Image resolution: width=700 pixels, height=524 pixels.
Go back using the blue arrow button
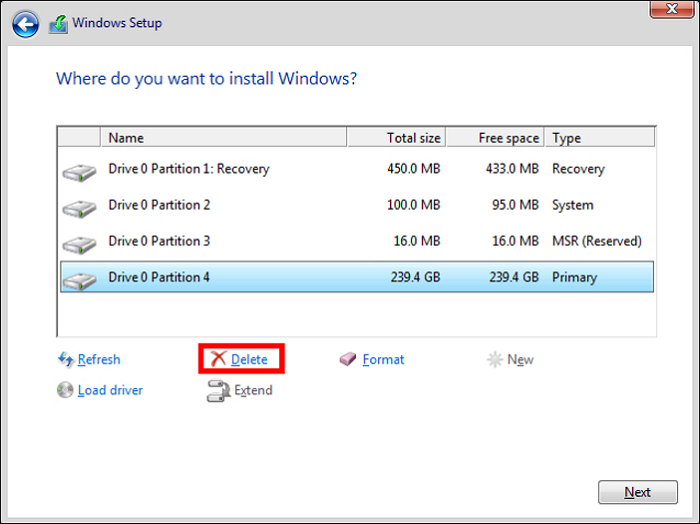[x=25, y=23]
